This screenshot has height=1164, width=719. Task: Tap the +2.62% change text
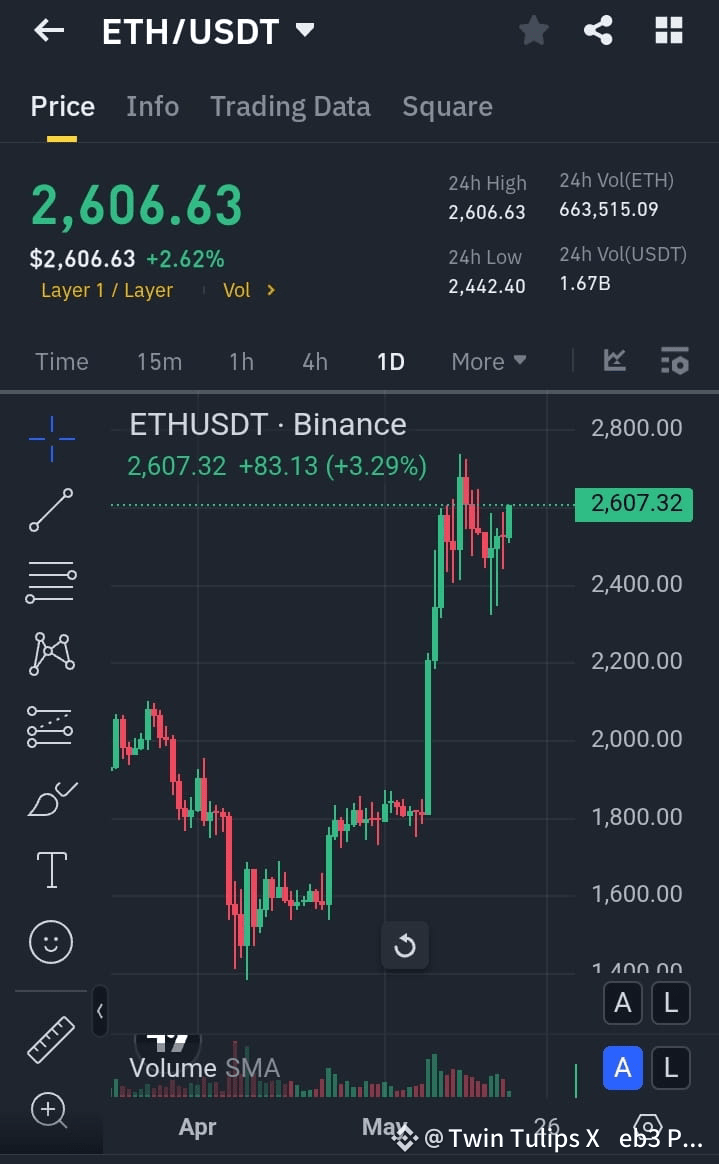pyautogui.click(x=185, y=259)
